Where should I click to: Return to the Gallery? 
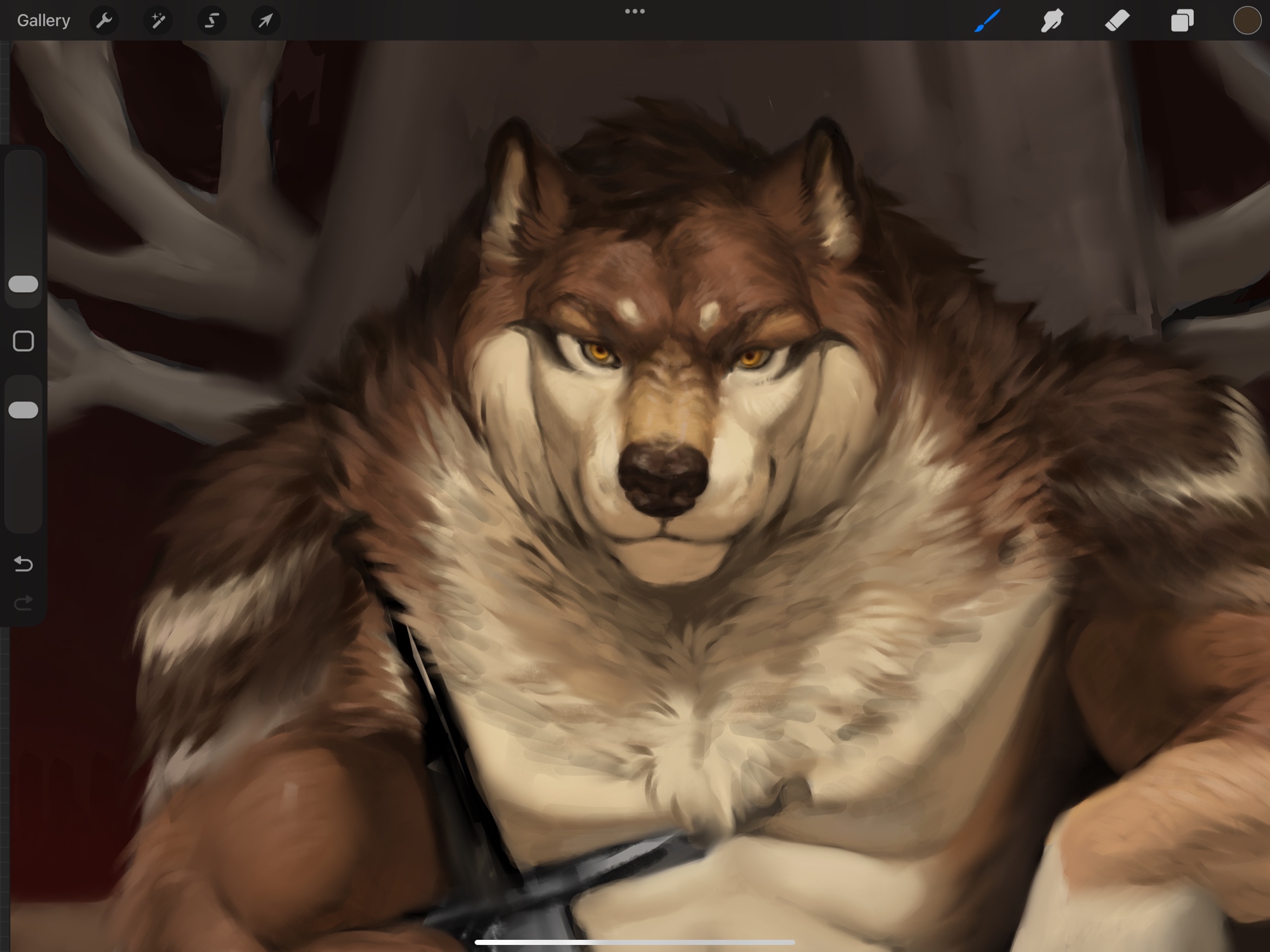[43, 21]
